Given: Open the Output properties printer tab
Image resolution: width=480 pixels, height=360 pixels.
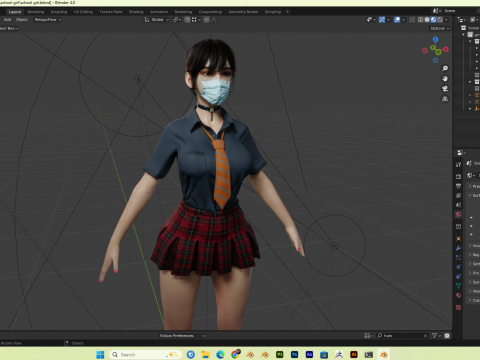Looking at the screenshot, I should pyautogui.click(x=458, y=186).
